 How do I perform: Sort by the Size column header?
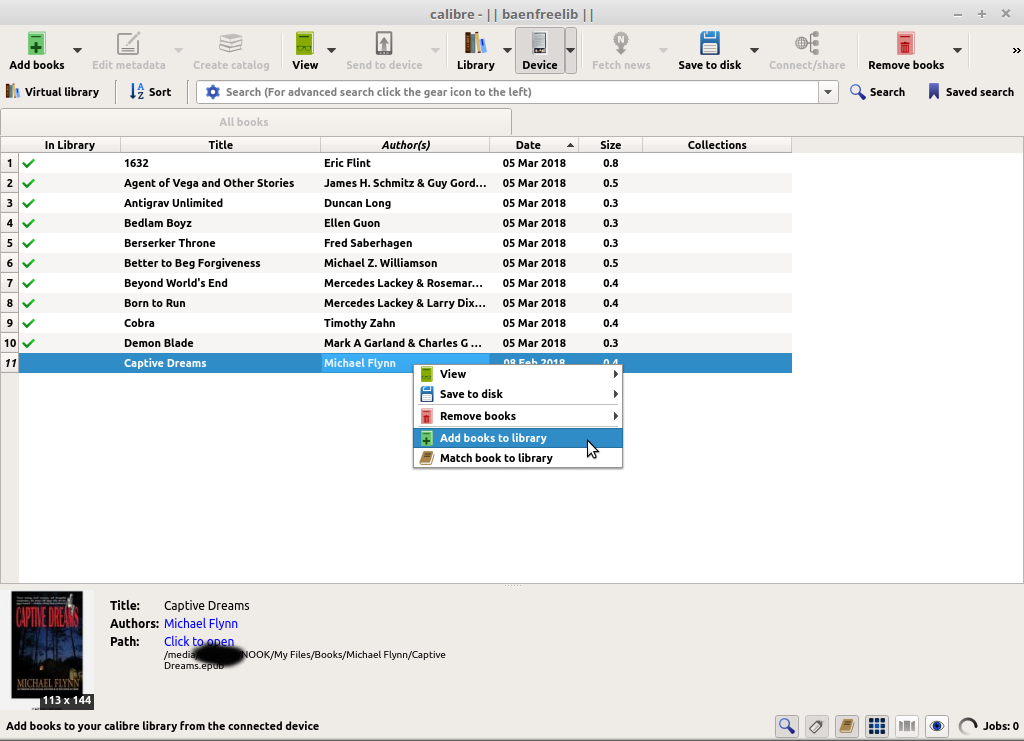611,145
